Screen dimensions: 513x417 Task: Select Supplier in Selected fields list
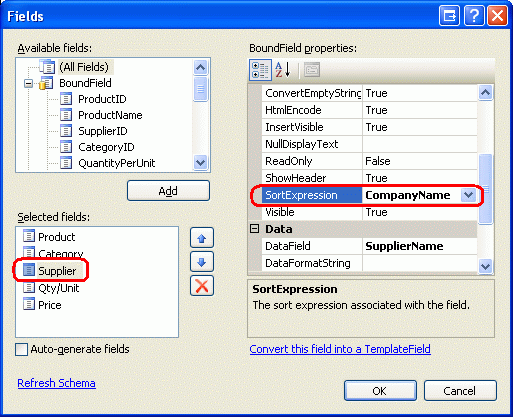coord(57,271)
